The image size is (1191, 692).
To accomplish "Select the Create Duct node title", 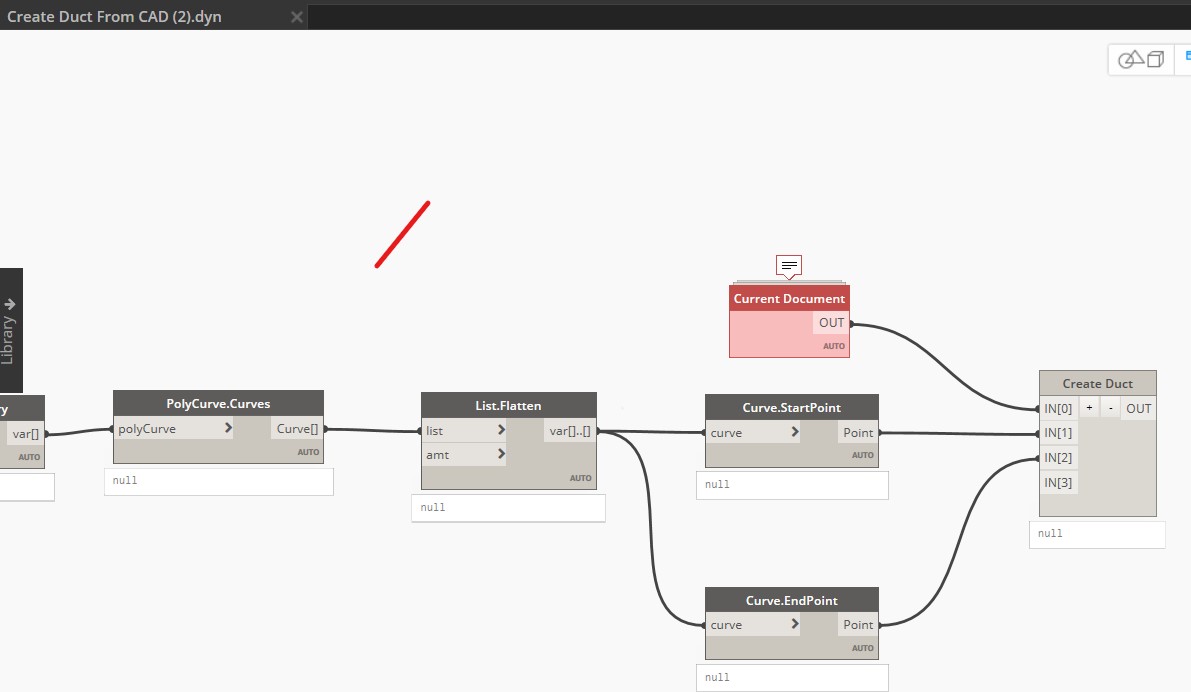I will coord(1098,384).
